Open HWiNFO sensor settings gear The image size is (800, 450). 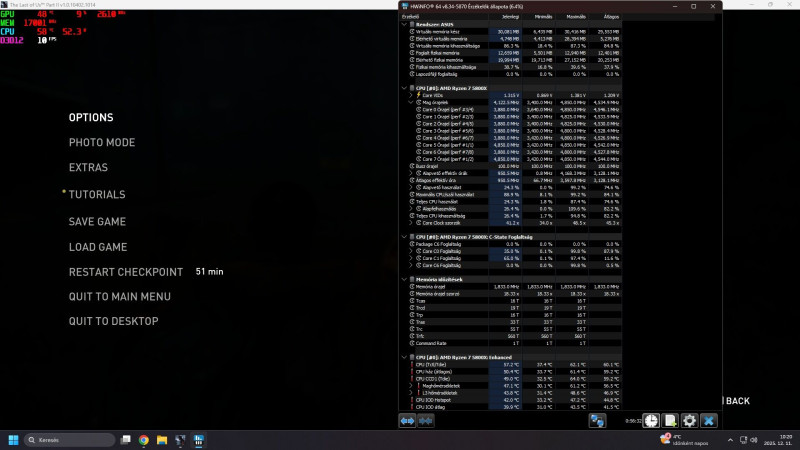click(x=689, y=421)
